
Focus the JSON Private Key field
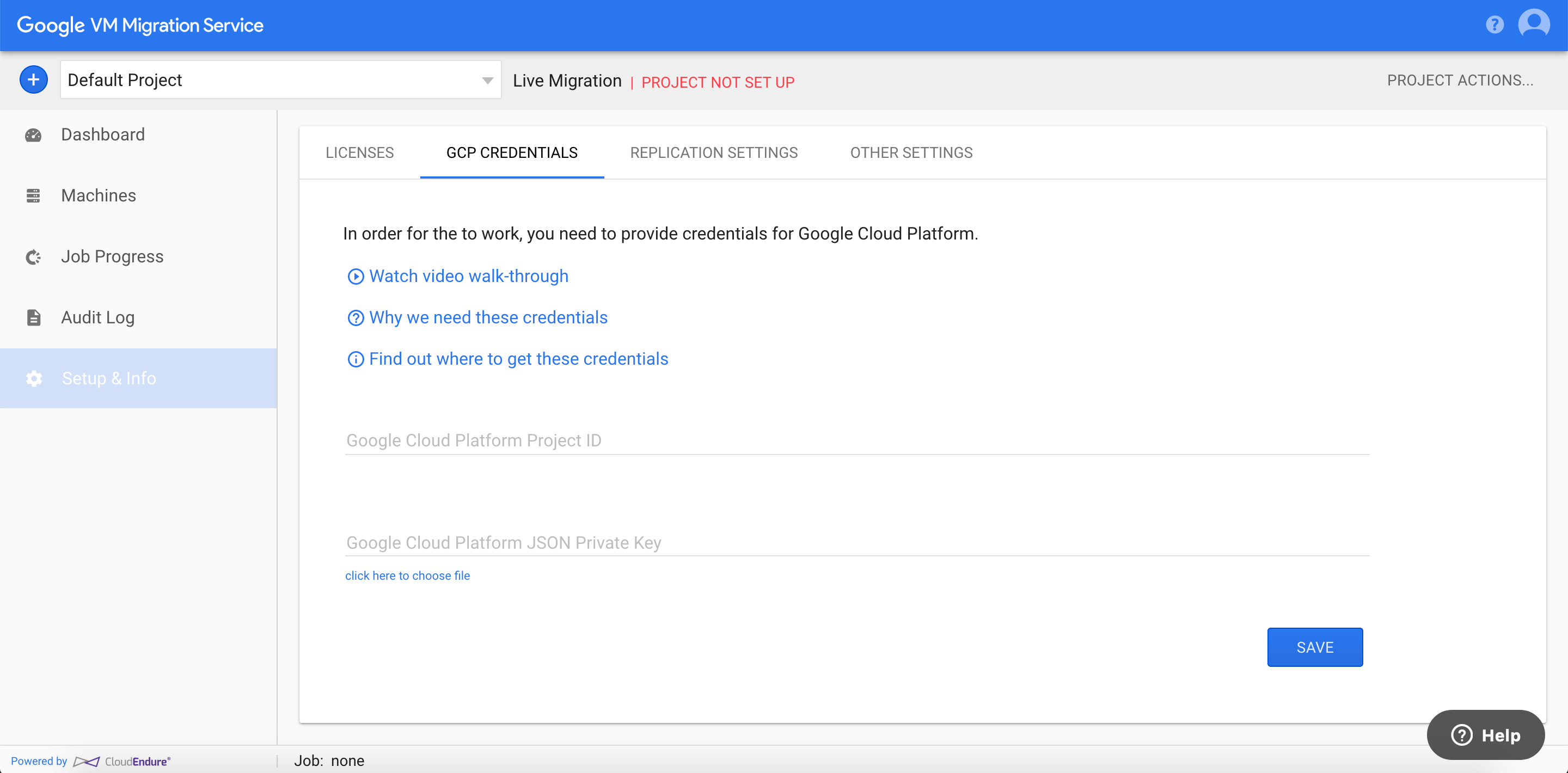click(857, 542)
